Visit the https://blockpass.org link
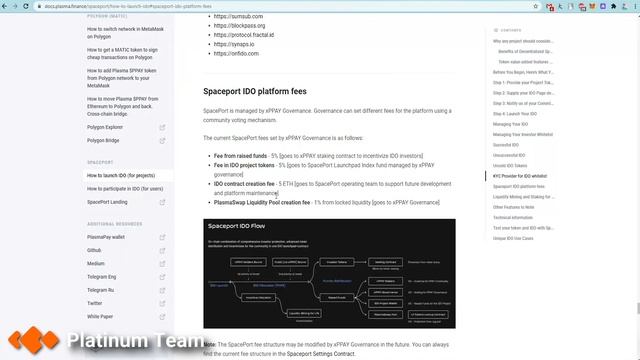 click(240, 25)
